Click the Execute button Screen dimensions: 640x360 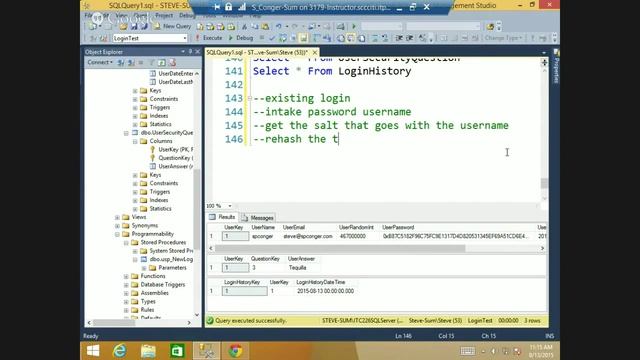point(209,38)
